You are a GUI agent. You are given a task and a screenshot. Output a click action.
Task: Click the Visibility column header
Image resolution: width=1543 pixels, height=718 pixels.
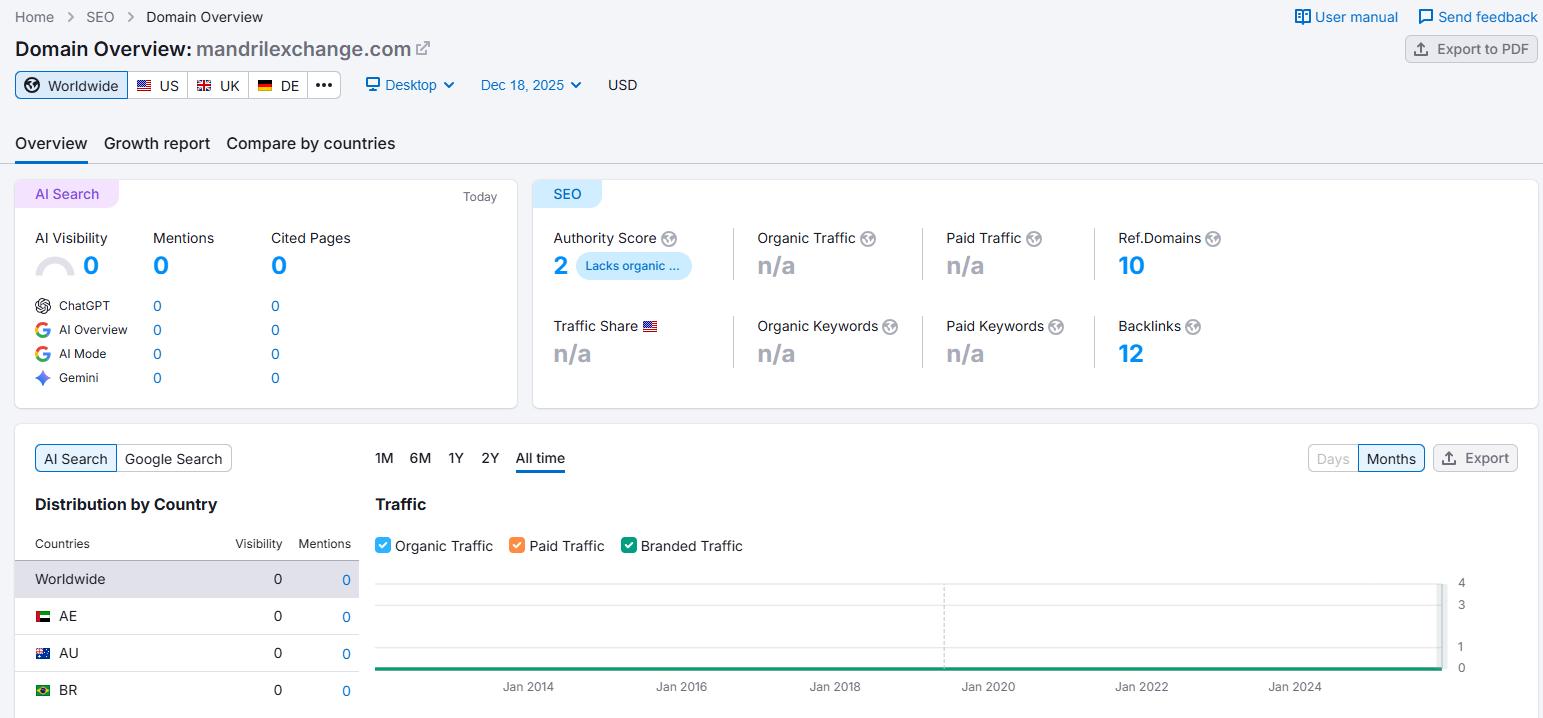259,544
